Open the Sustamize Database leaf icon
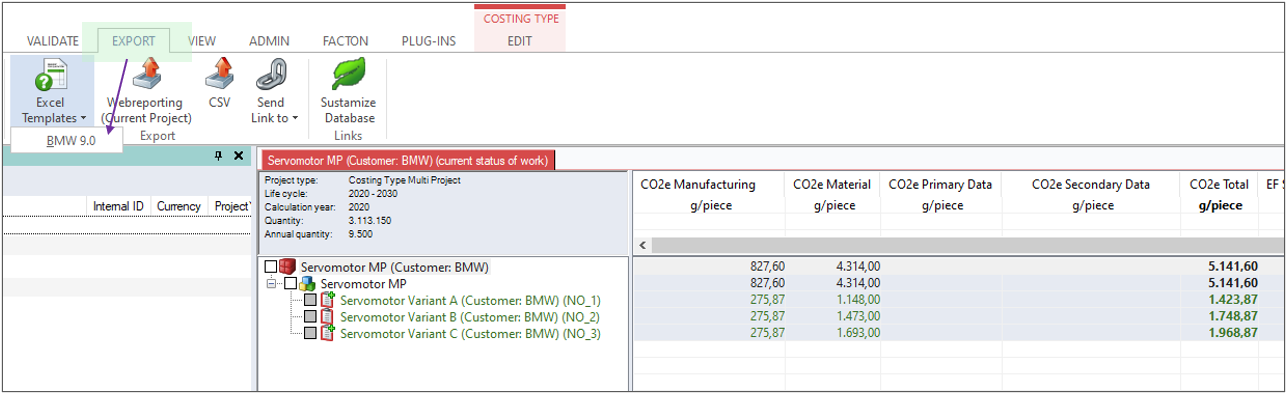Screen dimensions: 1288x395 [348, 75]
